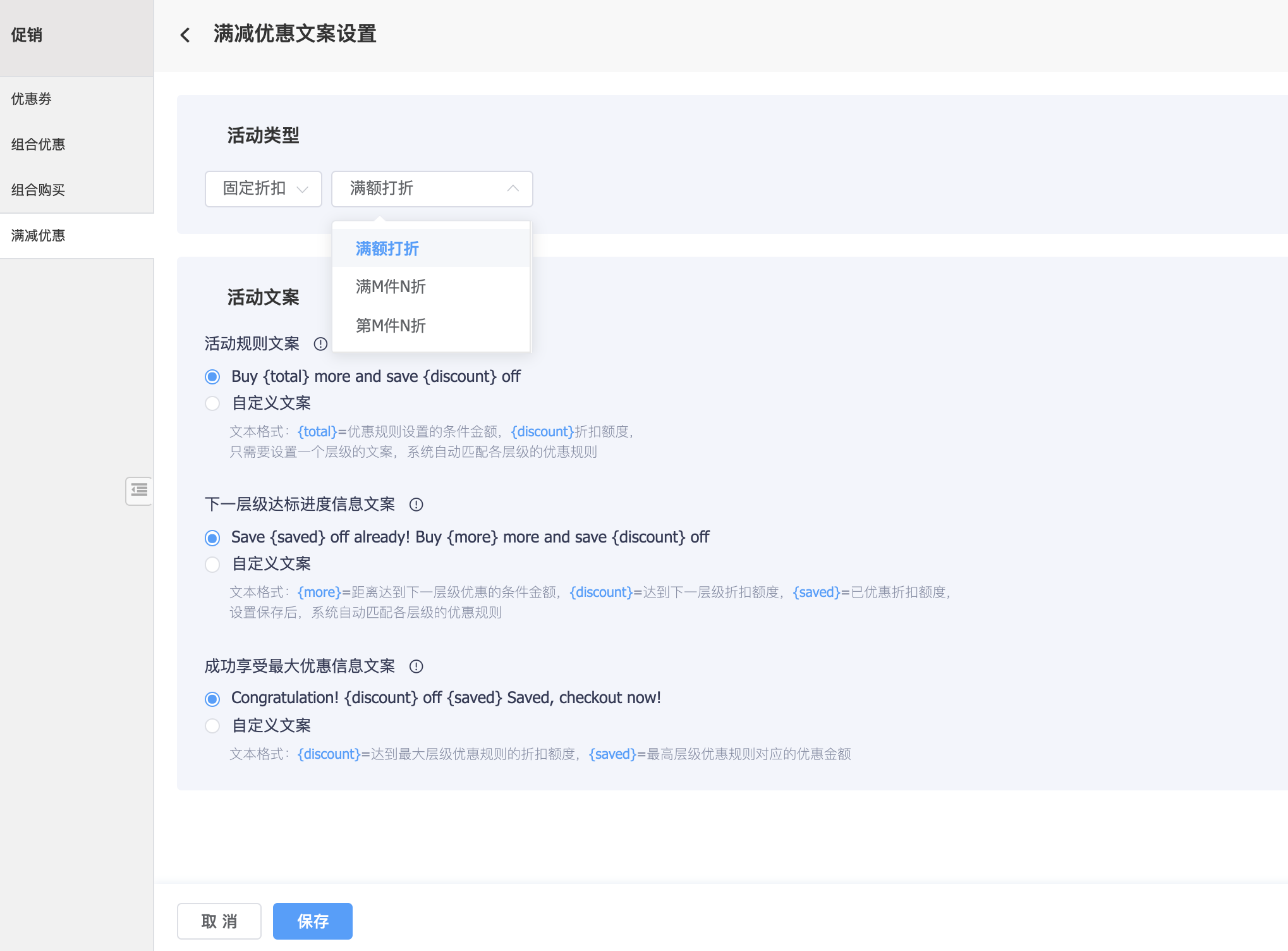The image size is (1288, 951).
Task: Choose 第M件N折 from the dropdown list
Action: (x=391, y=326)
